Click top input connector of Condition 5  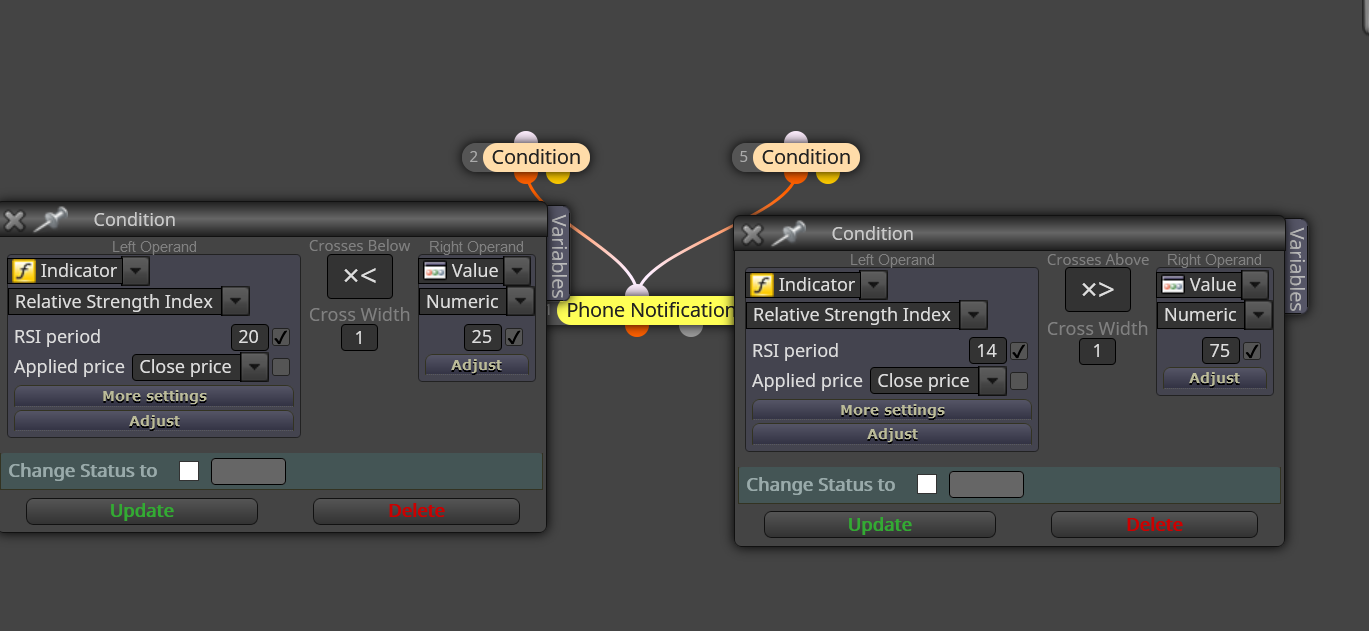[796, 138]
